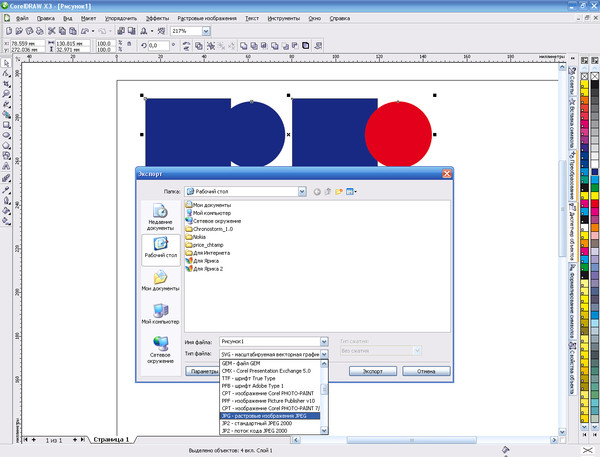Open the Файл menu
The width and height of the screenshot is (600, 457).
point(22,18)
